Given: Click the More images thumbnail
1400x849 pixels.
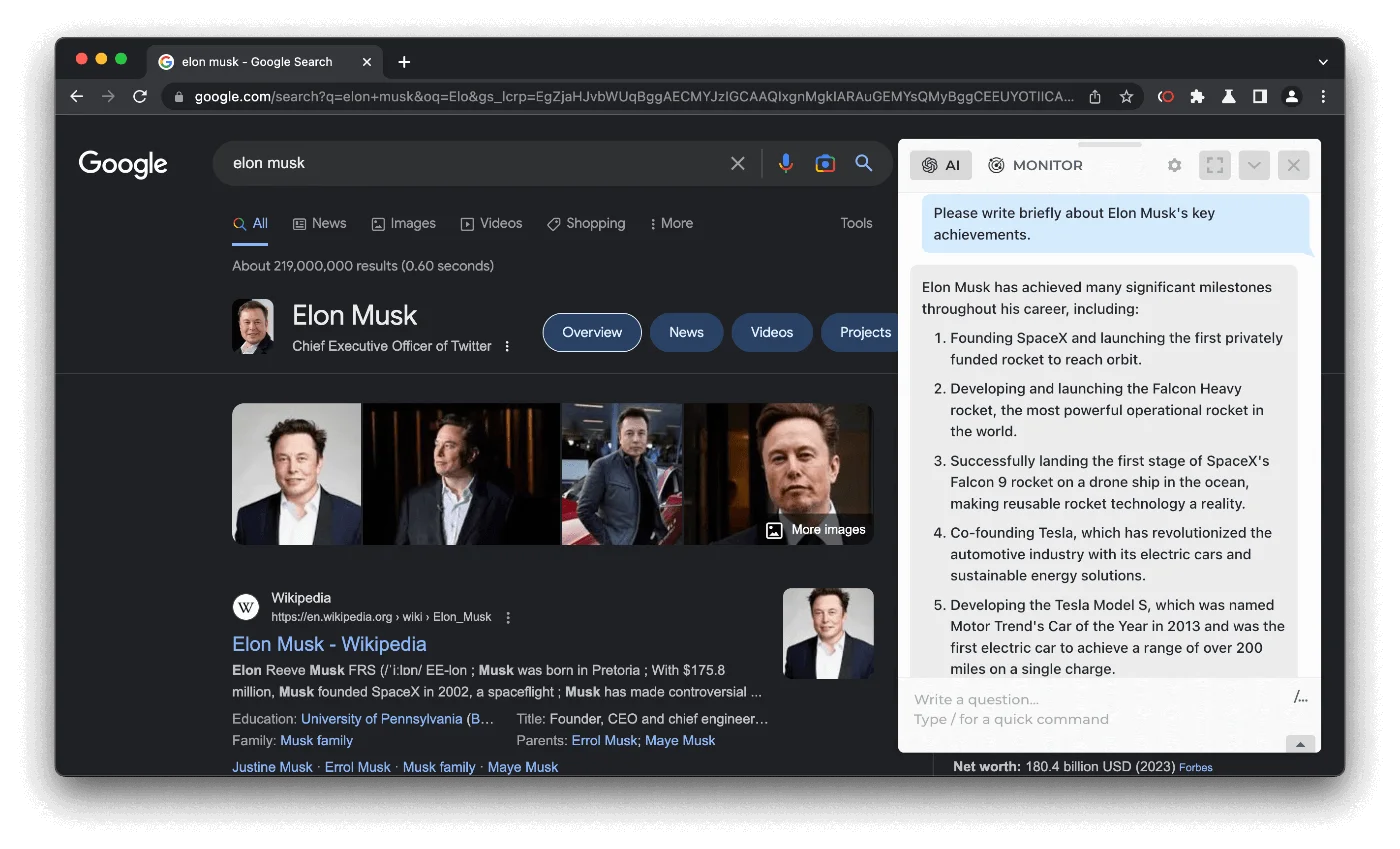Looking at the screenshot, I should pyautogui.click(x=816, y=530).
